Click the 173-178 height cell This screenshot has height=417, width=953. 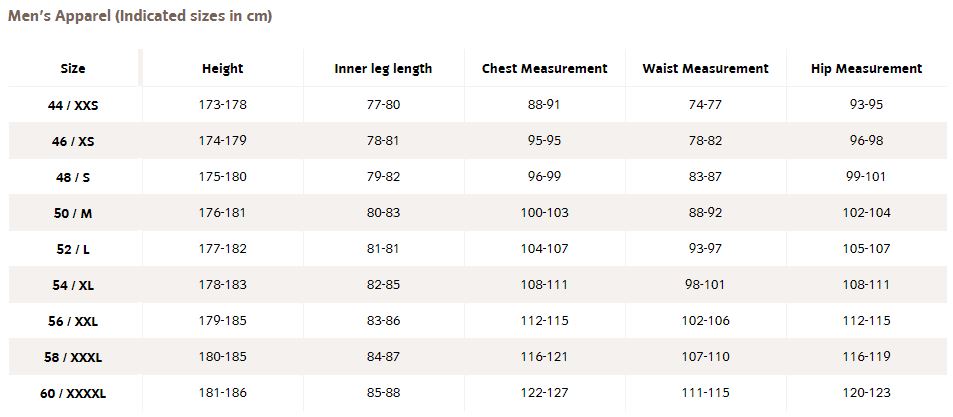click(222, 105)
